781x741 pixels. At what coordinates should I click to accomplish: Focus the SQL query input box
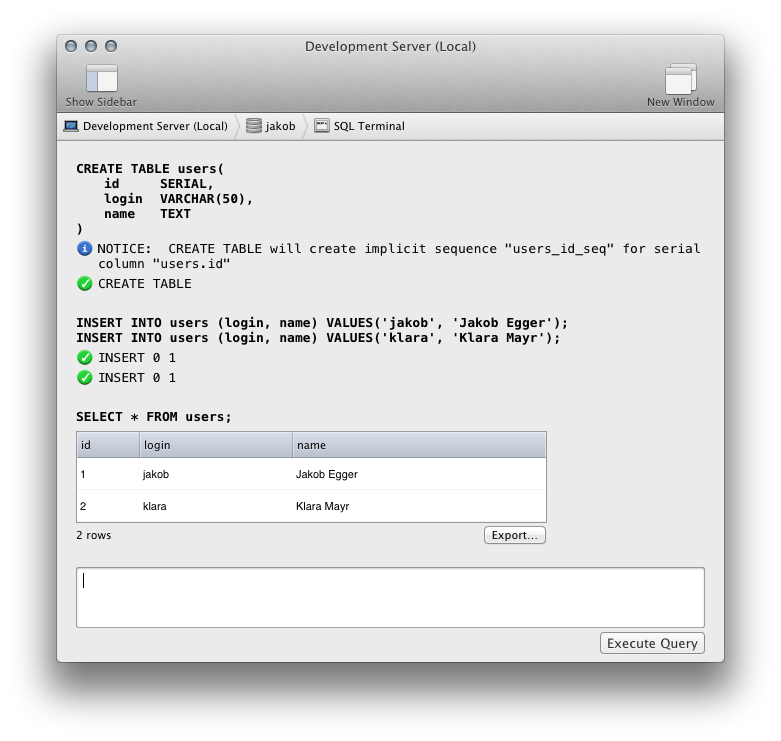pos(390,597)
